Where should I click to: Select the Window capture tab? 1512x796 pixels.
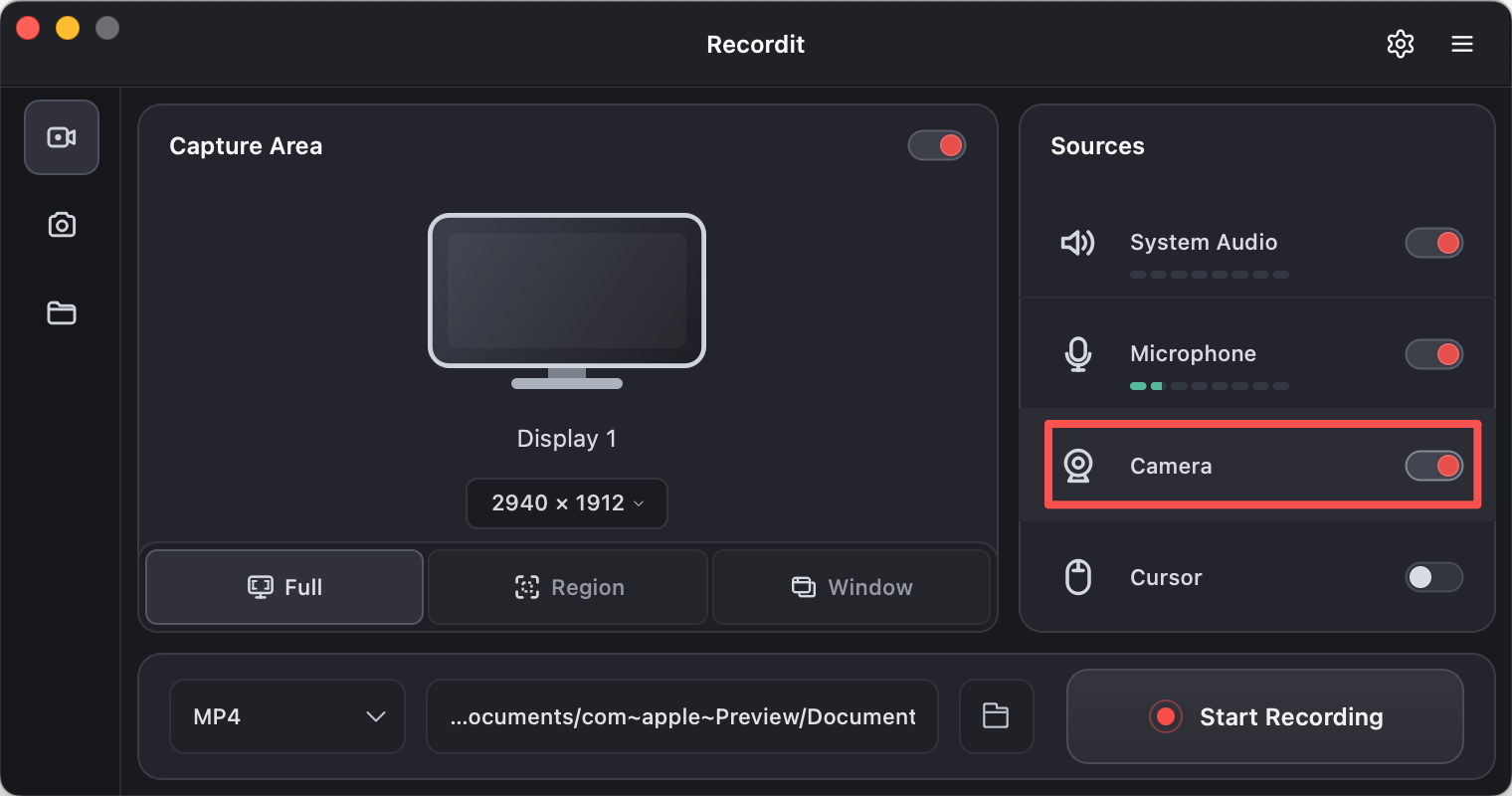tap(851, 587)
